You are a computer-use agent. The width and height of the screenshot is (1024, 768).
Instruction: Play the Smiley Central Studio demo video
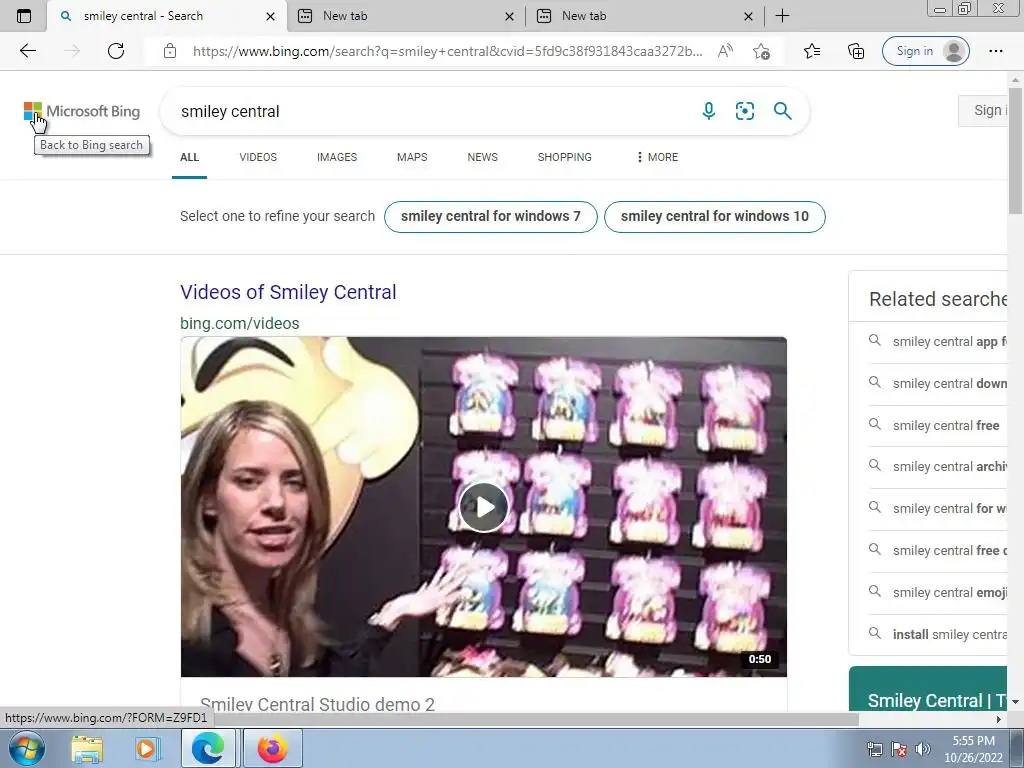pyautogui.click(x=483, y=507)
